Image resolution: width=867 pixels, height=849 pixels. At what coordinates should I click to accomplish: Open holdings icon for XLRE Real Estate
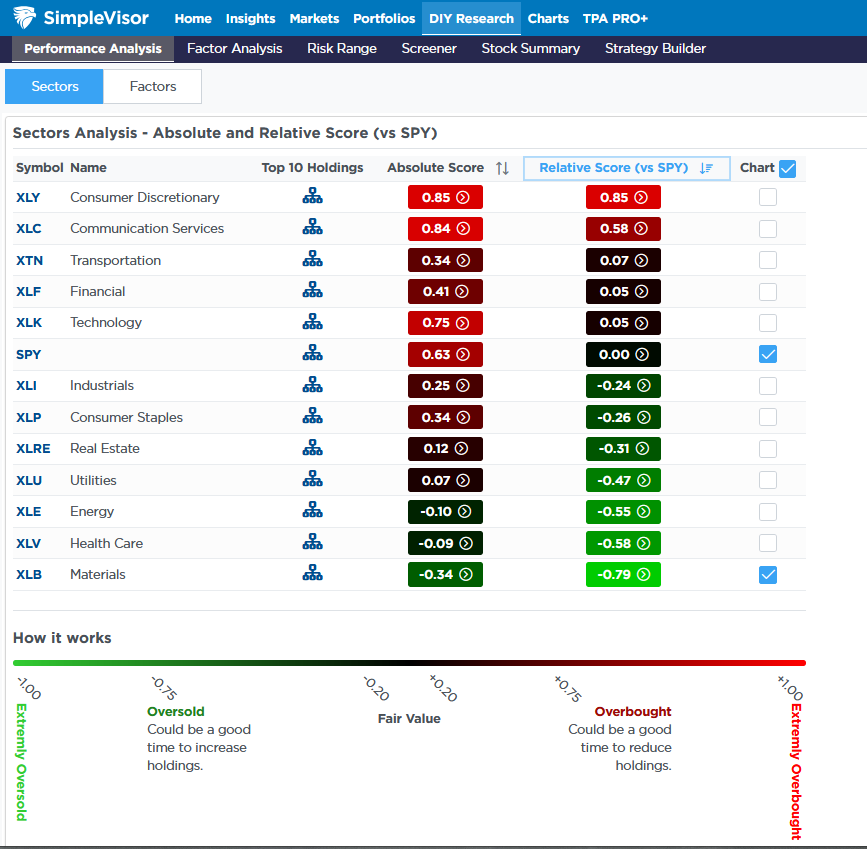[312, 448]
